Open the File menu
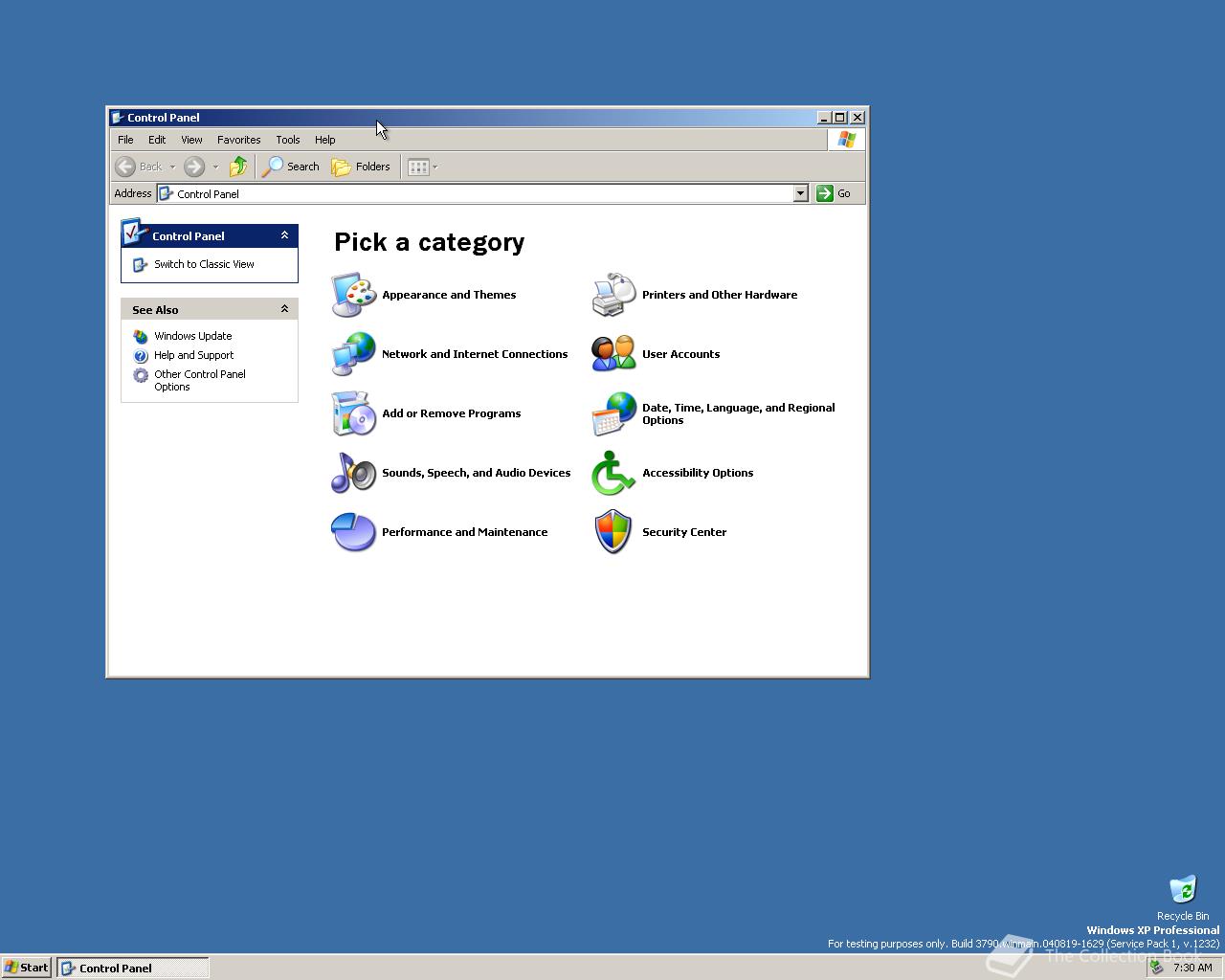1225x980 pixels. point(125,140)
